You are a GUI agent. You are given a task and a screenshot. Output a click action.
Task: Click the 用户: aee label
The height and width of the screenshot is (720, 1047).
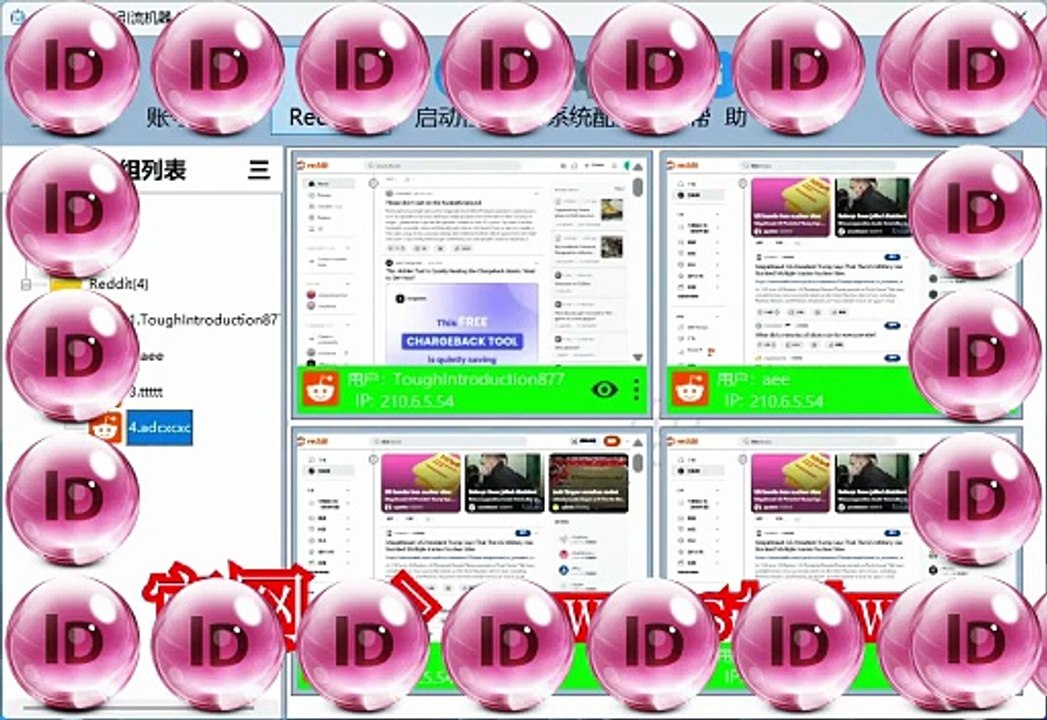[x=753, y=379]
